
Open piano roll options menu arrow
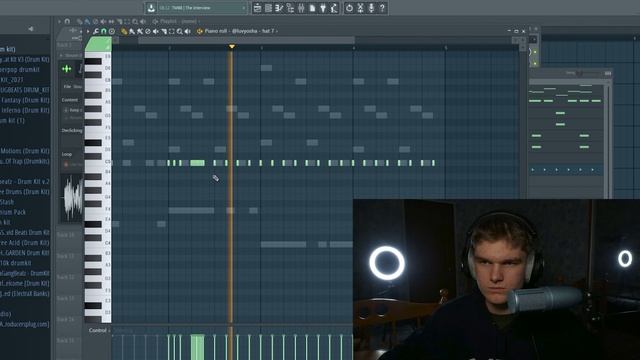88,31
